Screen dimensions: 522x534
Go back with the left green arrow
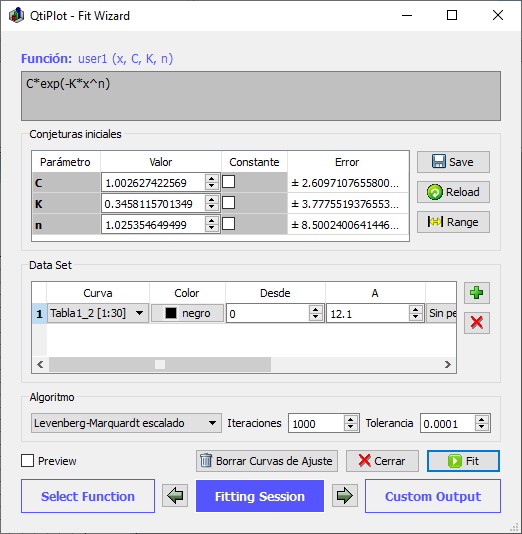175,496
